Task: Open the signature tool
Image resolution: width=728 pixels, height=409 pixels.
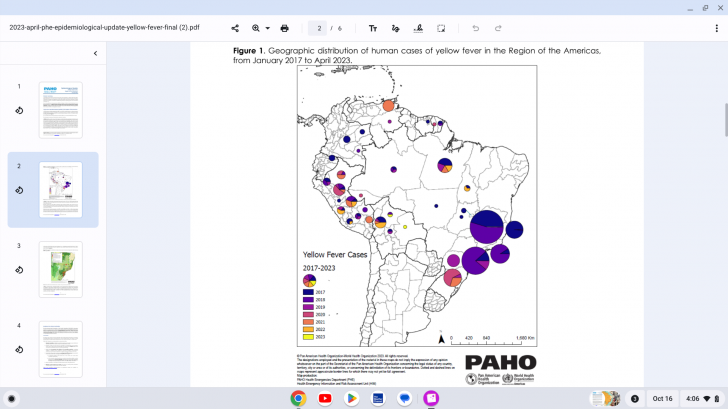Action: (x=418, y=28)
